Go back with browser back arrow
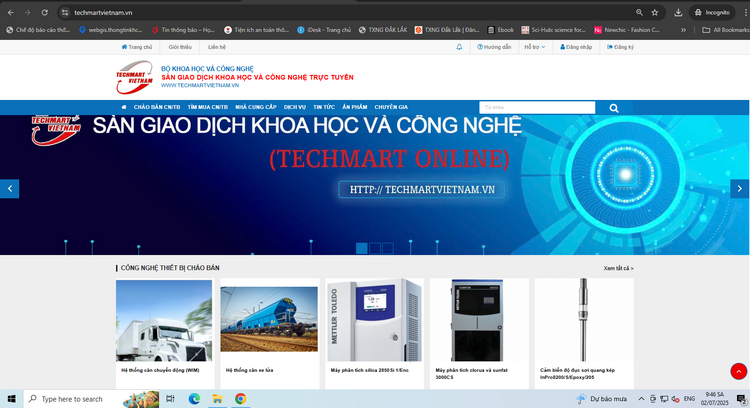 (x=11, y=12)
